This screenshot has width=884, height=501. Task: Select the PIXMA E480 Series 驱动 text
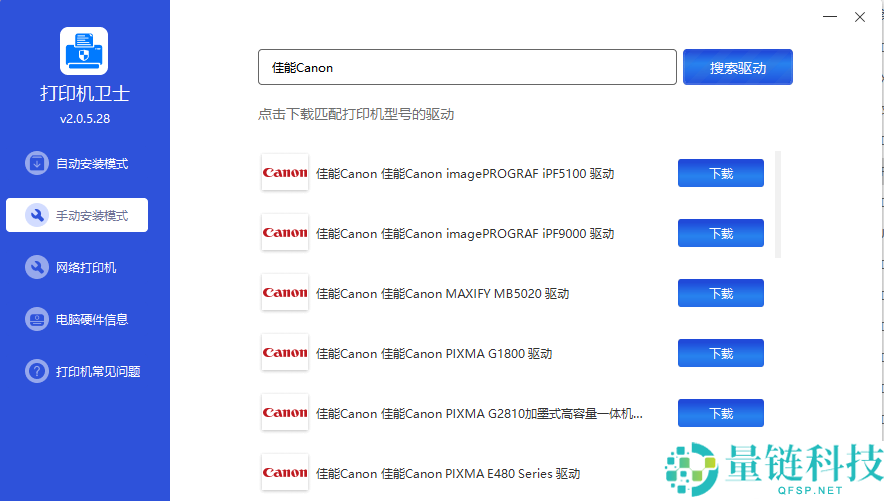(448, 474)
